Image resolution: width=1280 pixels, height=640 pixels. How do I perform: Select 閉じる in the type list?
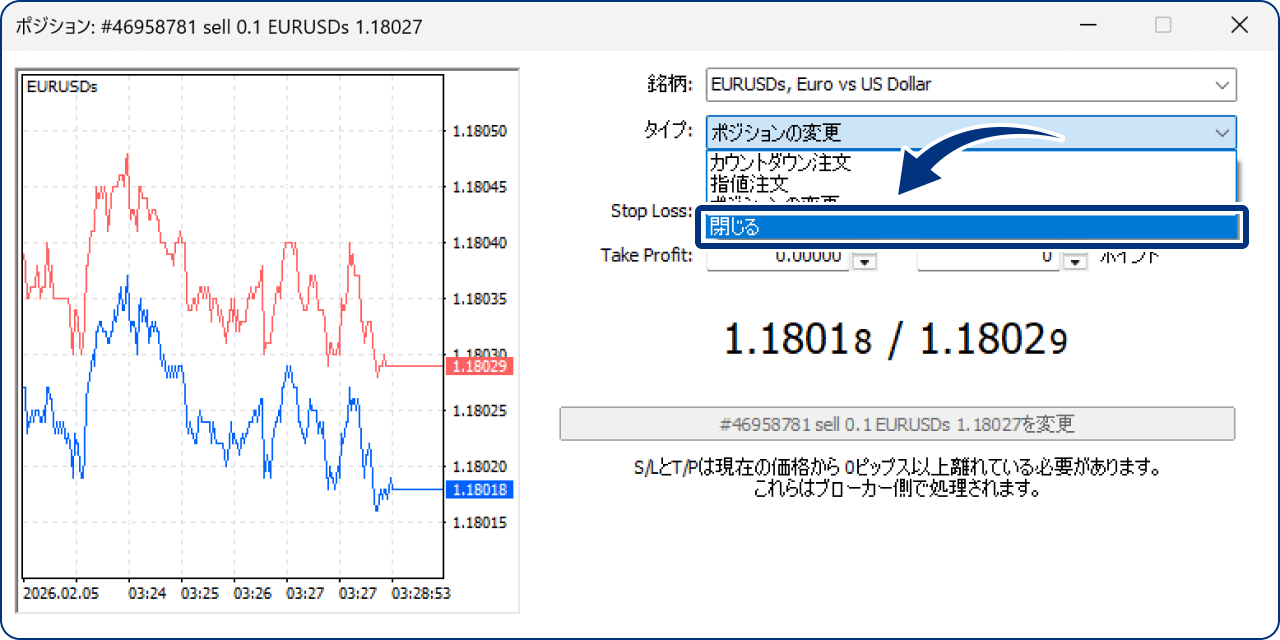click(970, 227)
